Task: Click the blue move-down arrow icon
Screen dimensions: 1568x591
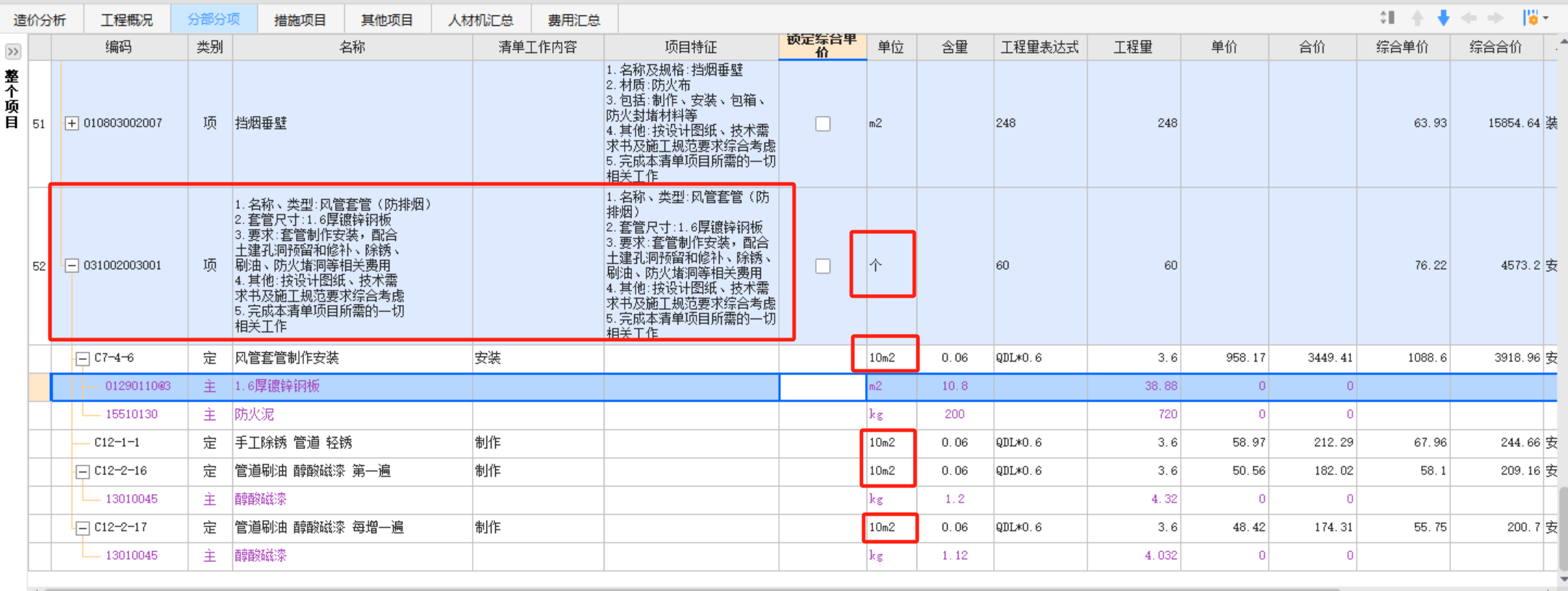Action: (1443, 18)
